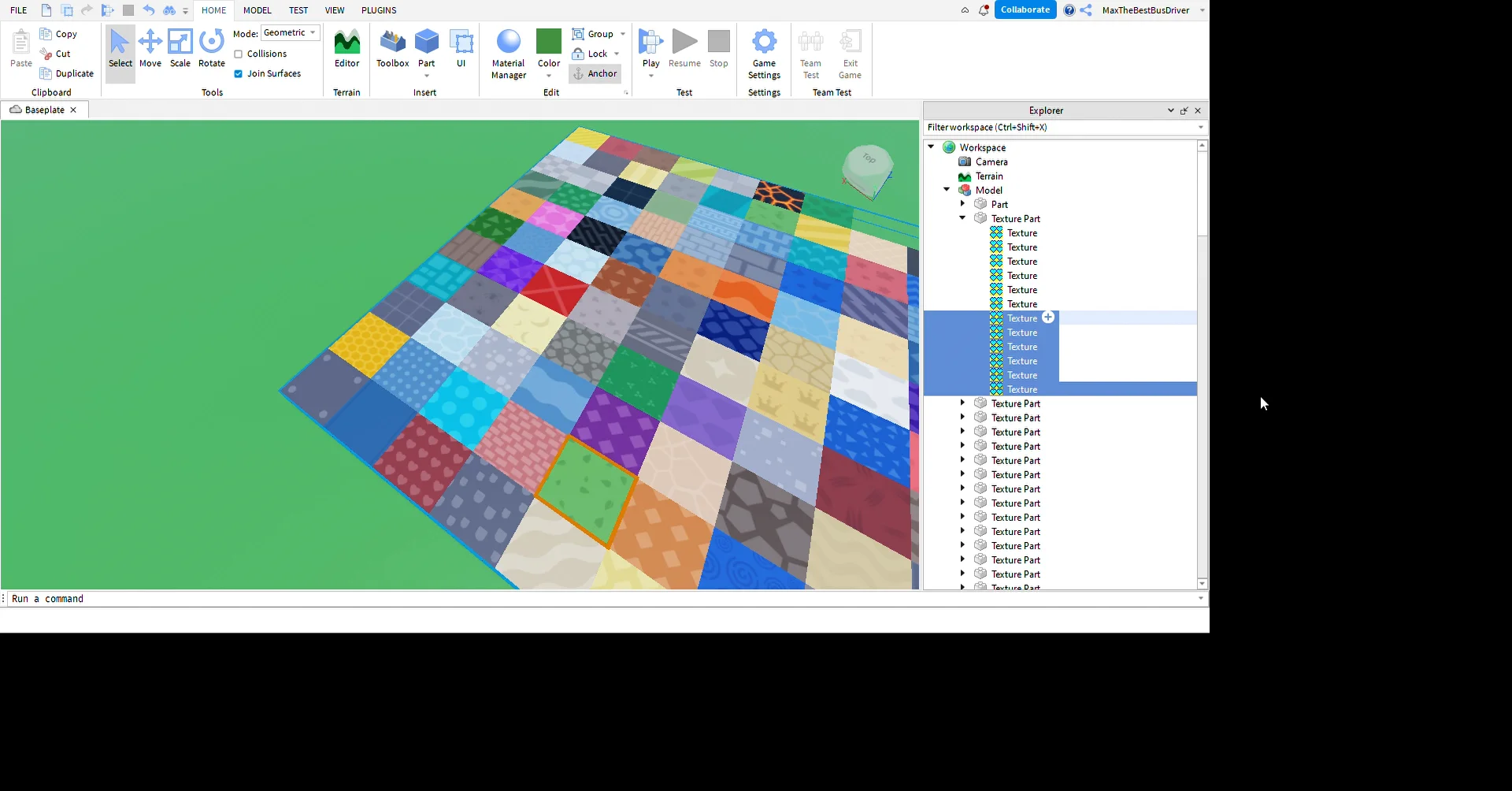Toggle Anchor on the selection
This screenshot has width=1512, height=791.
coord(595,73)
